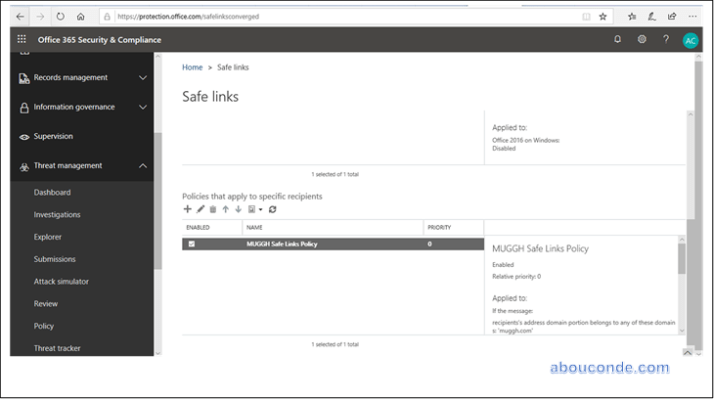714x400 pixels.
Task: Open the AC account avatar menu
Action: 690,40
